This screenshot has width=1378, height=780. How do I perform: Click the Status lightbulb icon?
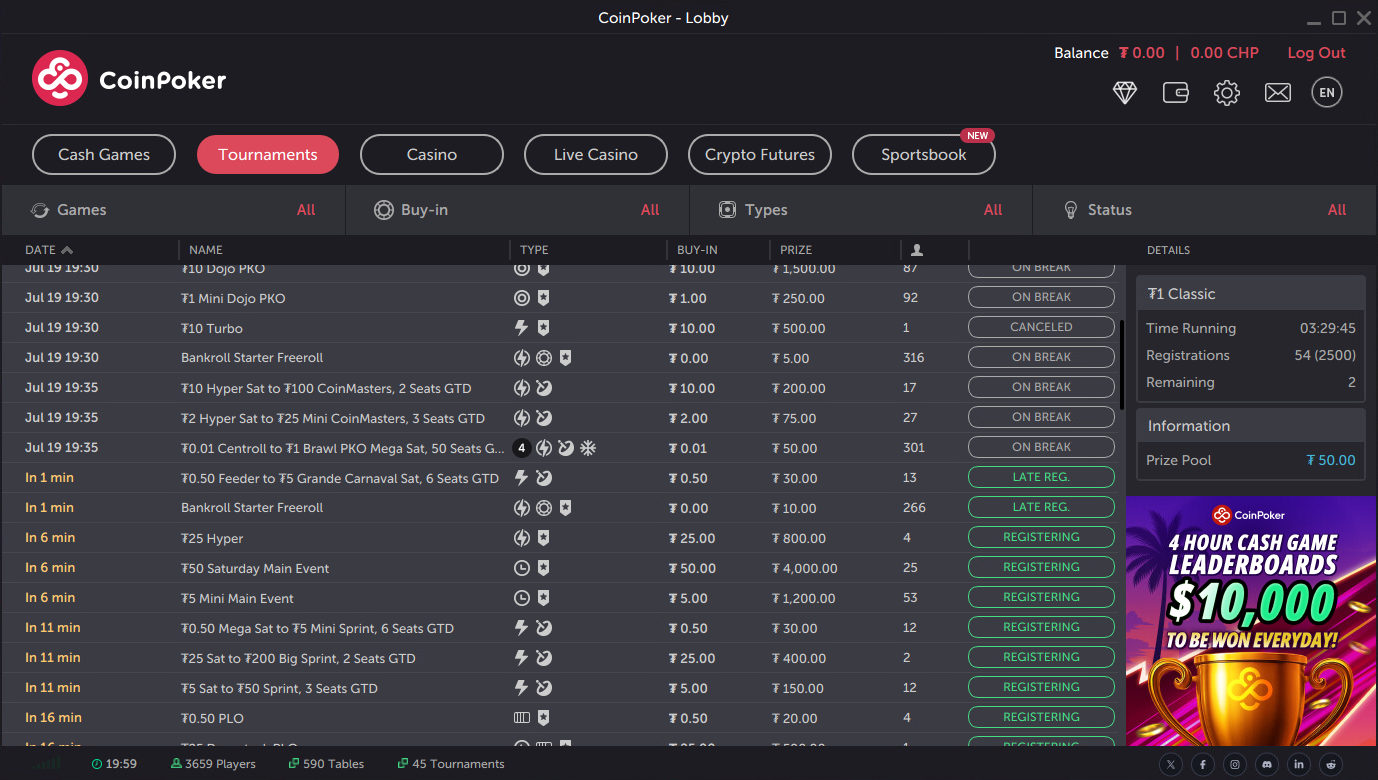(1070, 210)
